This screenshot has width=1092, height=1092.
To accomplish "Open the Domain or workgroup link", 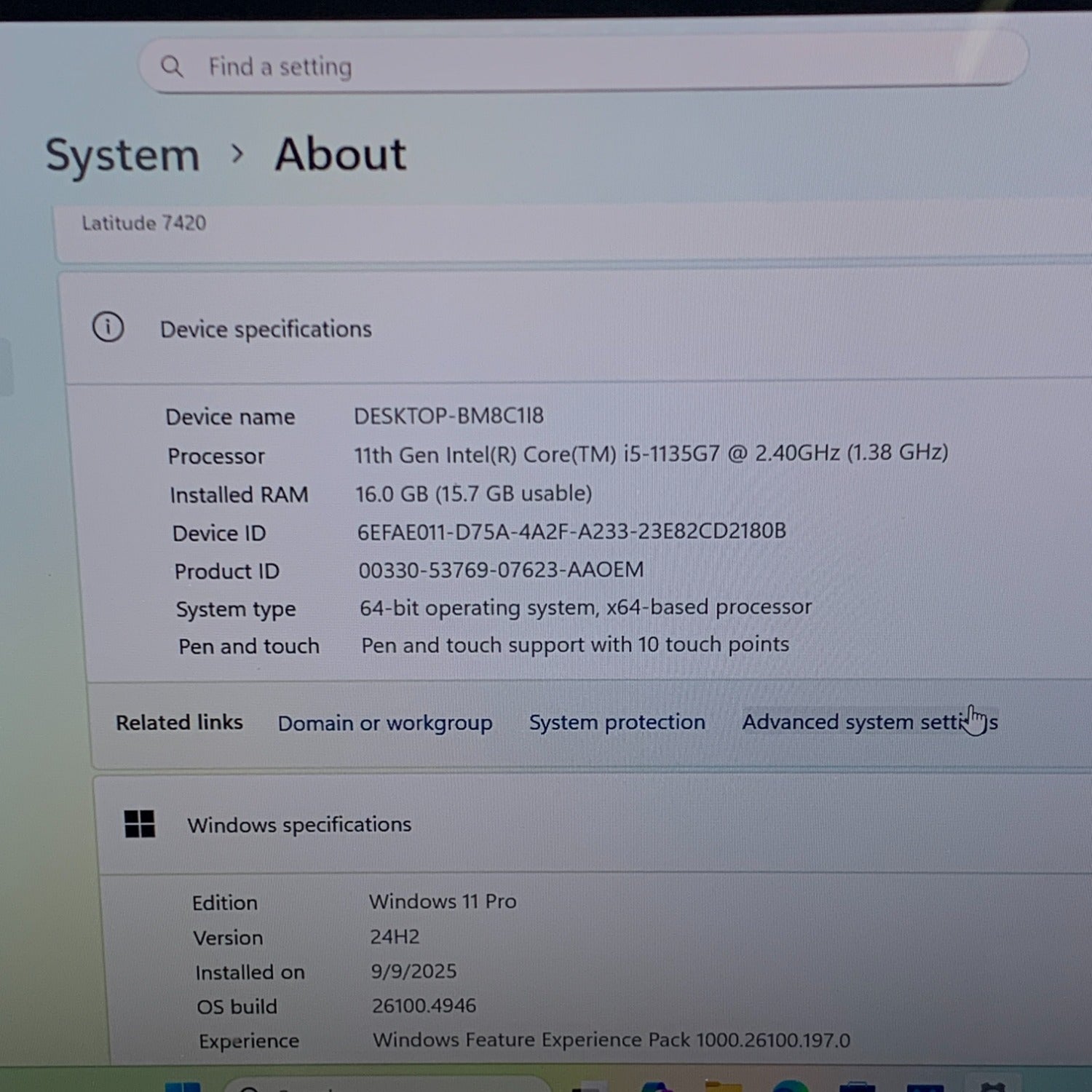I will [x=385, y=723].
